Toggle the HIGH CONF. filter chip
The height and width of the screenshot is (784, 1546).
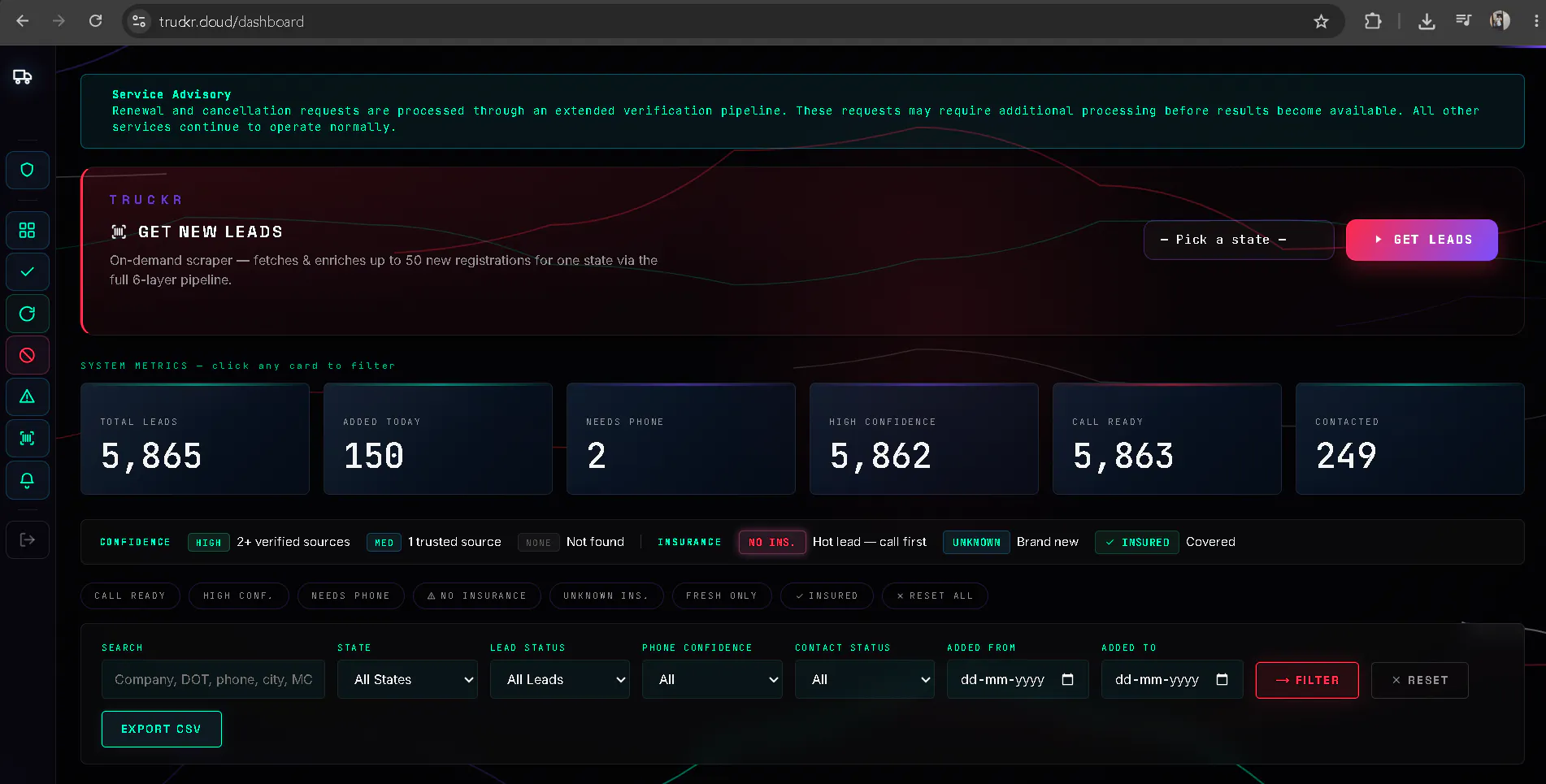[x=238, y=596]
